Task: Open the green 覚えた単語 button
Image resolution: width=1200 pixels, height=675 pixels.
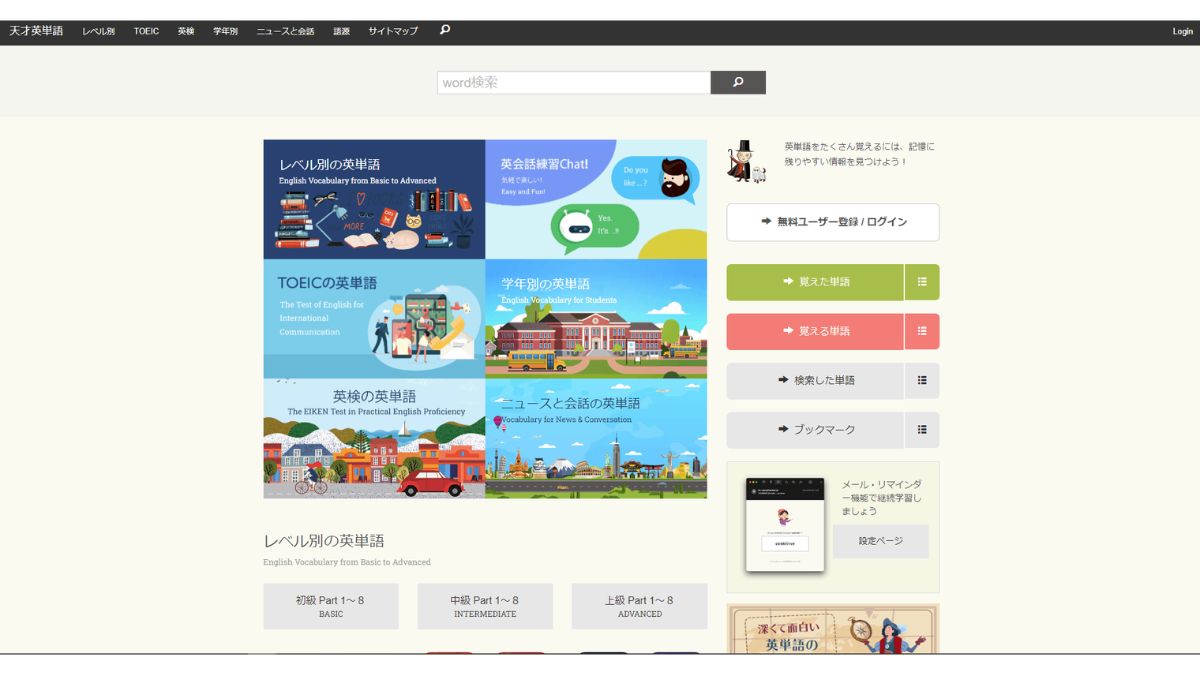Action: 815,282
